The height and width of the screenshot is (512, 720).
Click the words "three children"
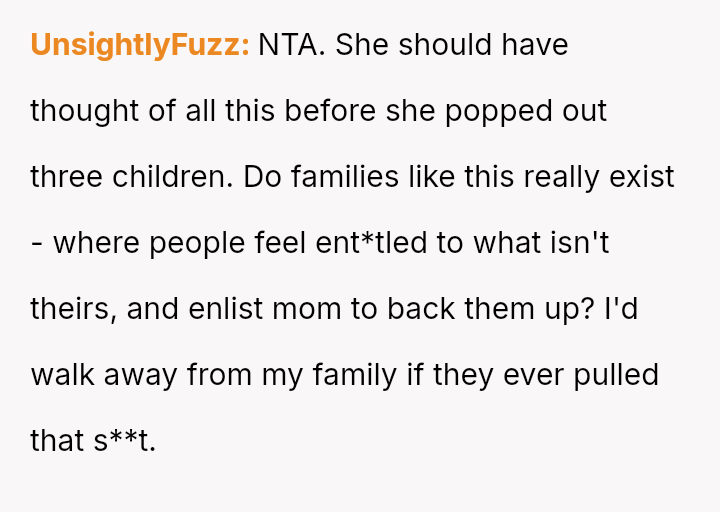pos(128,177)
